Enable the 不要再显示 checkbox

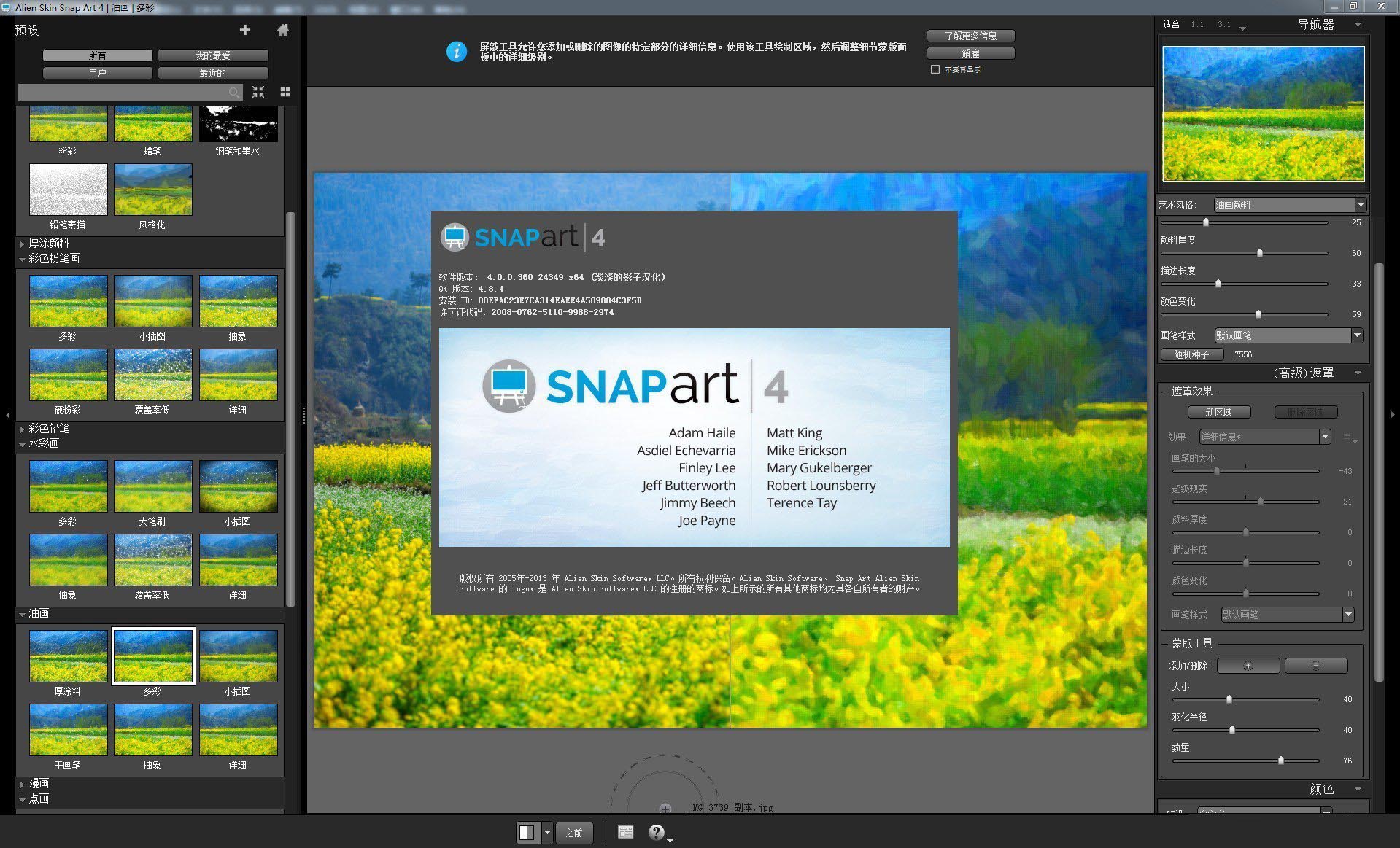935,69
